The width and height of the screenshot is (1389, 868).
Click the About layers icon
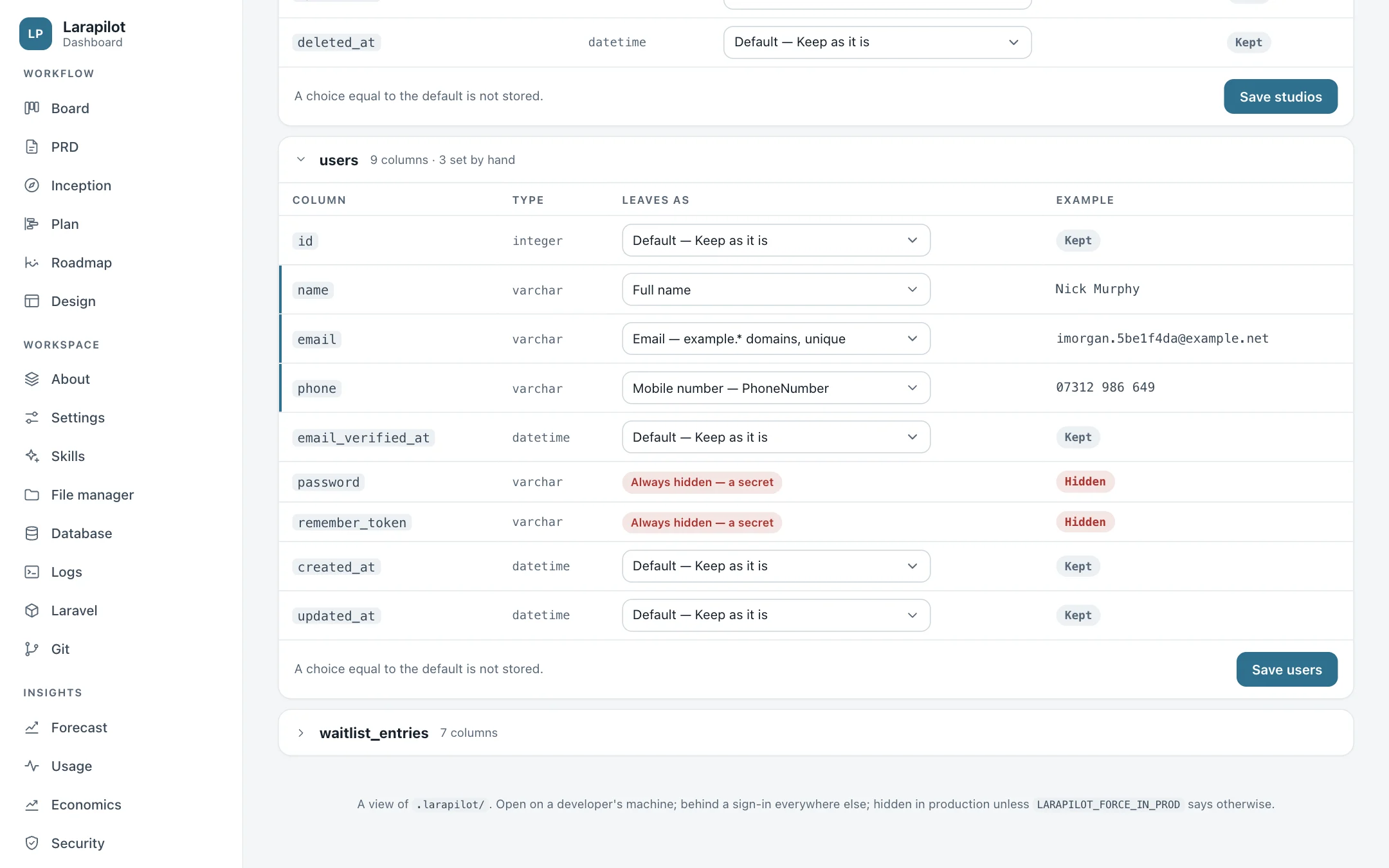click(32, 379)
